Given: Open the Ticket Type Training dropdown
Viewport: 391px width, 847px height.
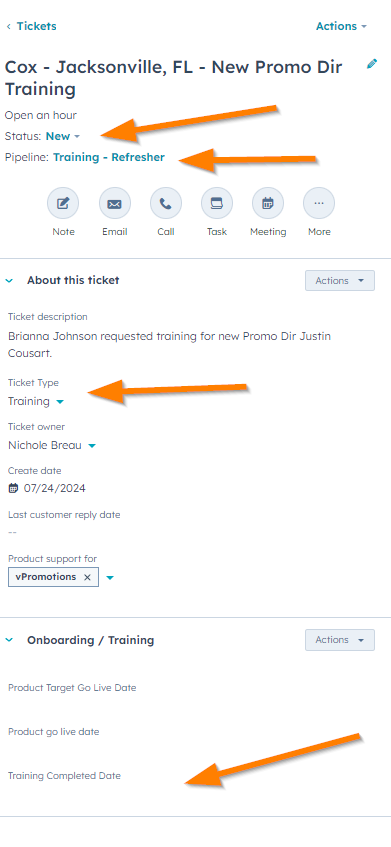Looking at the screenshot, I should click(x=36, y=401).
